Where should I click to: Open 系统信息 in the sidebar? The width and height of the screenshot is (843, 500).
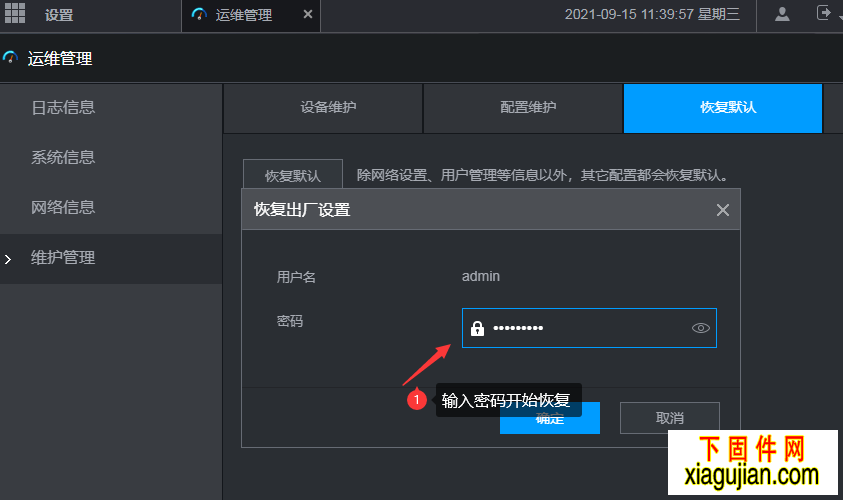[x=111, y=158]
